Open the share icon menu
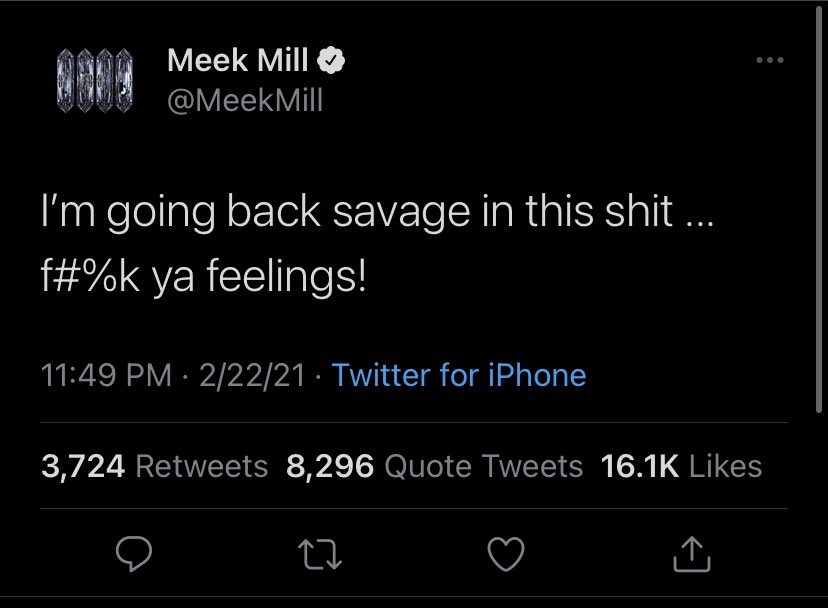828x608 pixels. (x=691, y=553)
